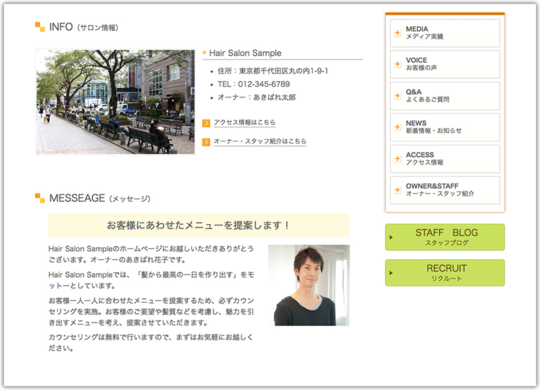
Task: Click the arrow icon beside Q&A
Action: click(397, 95)
